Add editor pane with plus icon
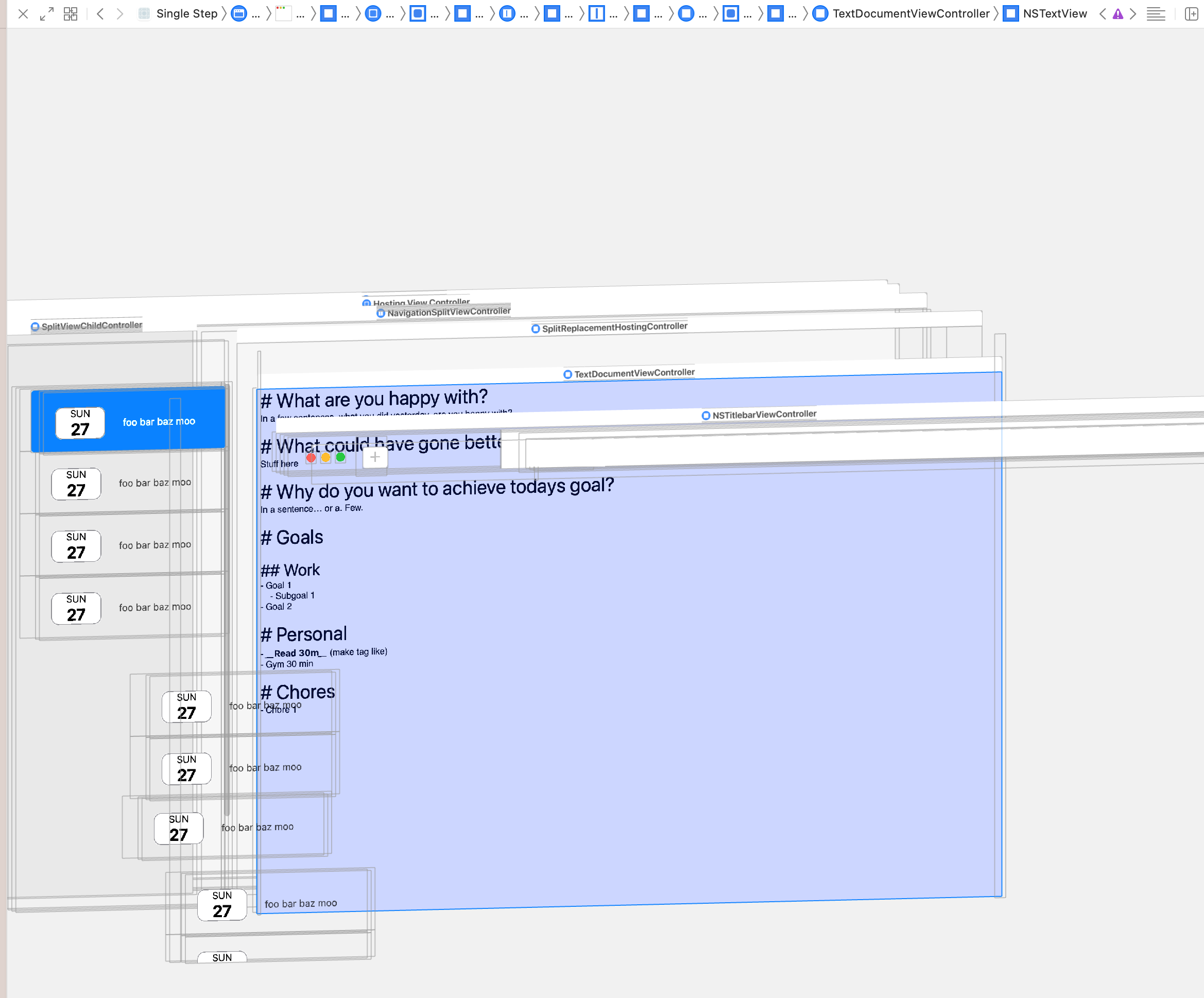This screenshot has height=998, width=1204. pos(1191,14)
